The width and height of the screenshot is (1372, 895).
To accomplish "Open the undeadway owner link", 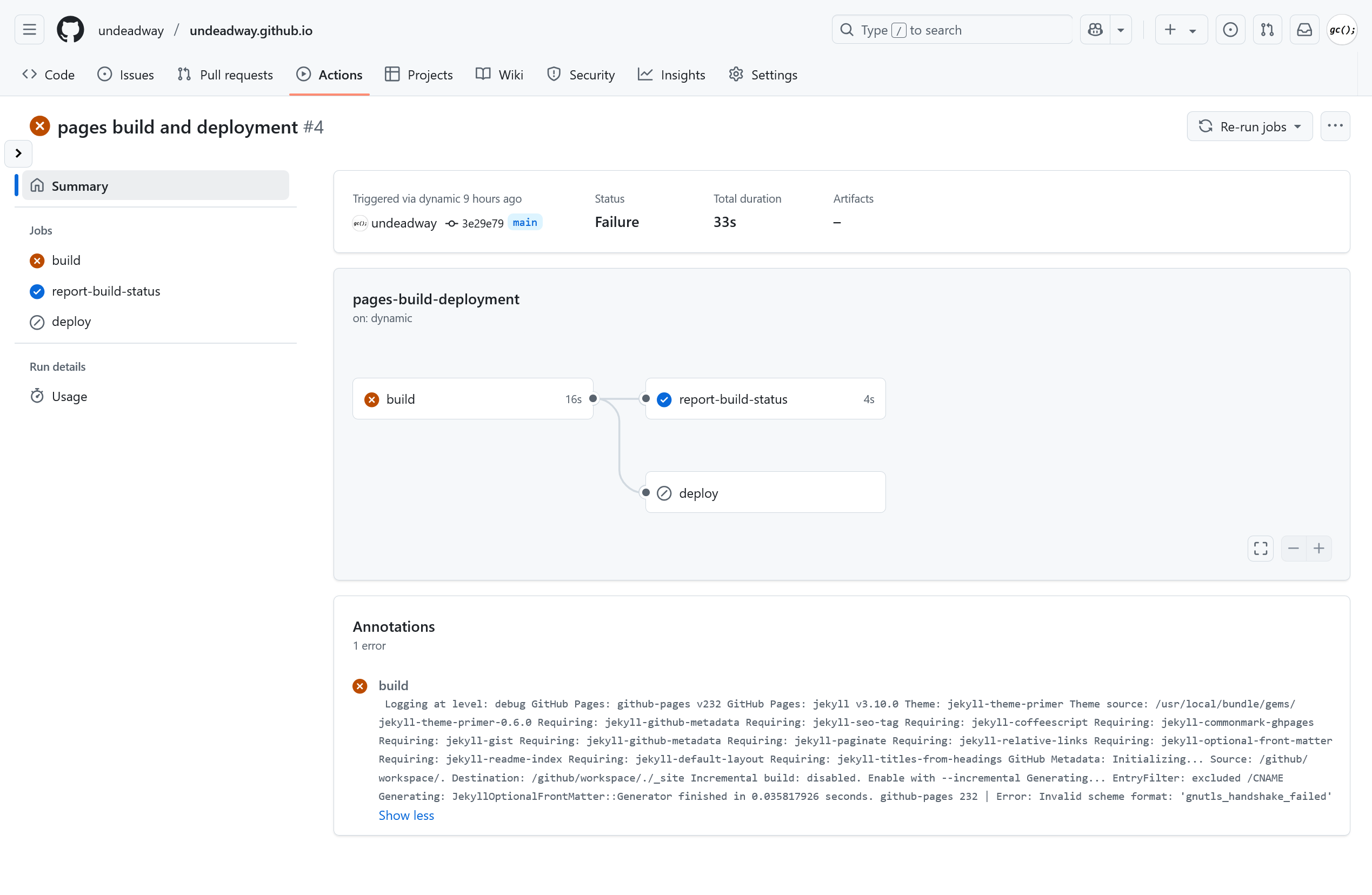I will (131, 31).
